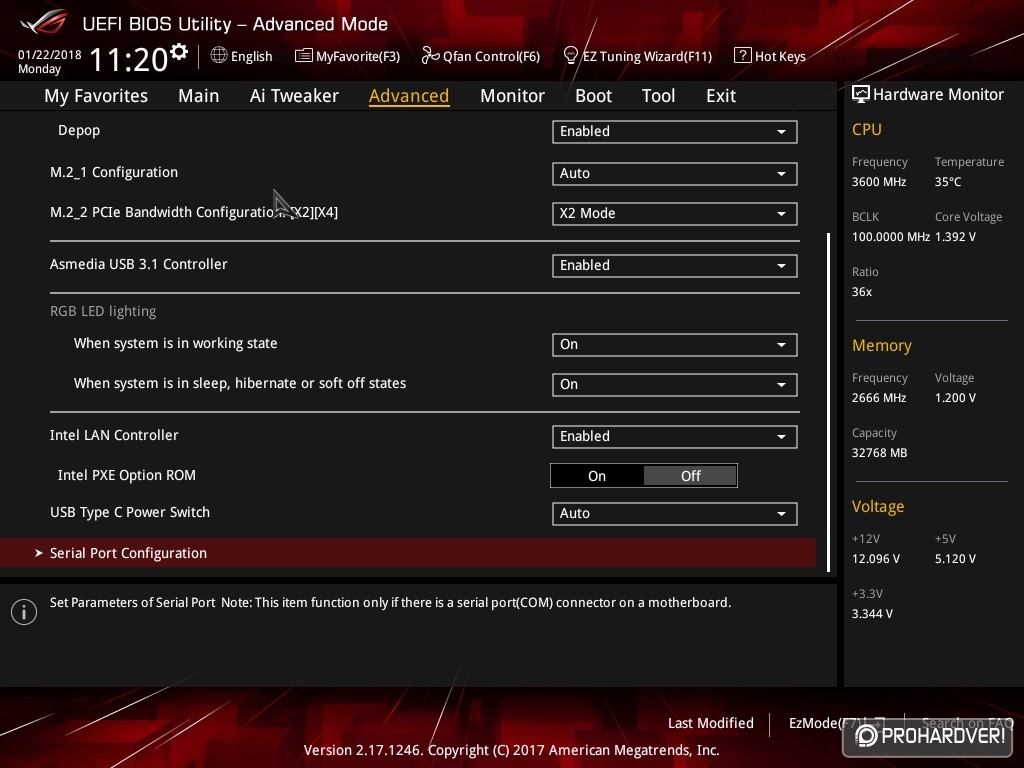Image resolution: width=1024 pixels, height=768 pixels.
Task: Click the Qfan fan icon
Action: 430,56
